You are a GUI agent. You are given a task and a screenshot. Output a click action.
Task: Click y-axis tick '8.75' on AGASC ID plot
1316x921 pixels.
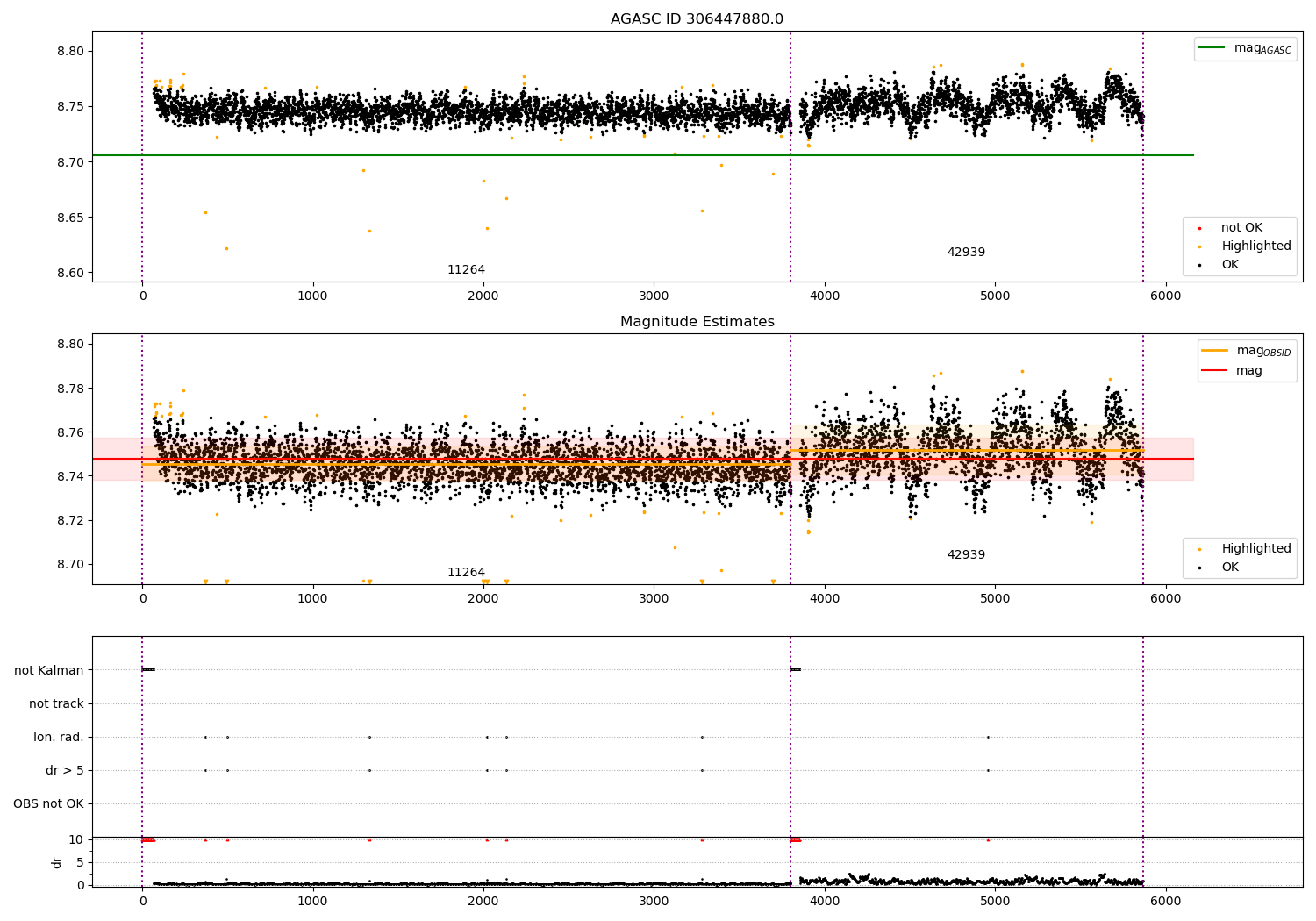coord(70,107)
